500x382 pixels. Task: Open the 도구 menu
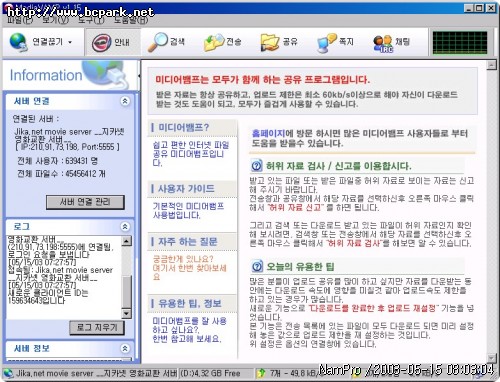[91, 20]
